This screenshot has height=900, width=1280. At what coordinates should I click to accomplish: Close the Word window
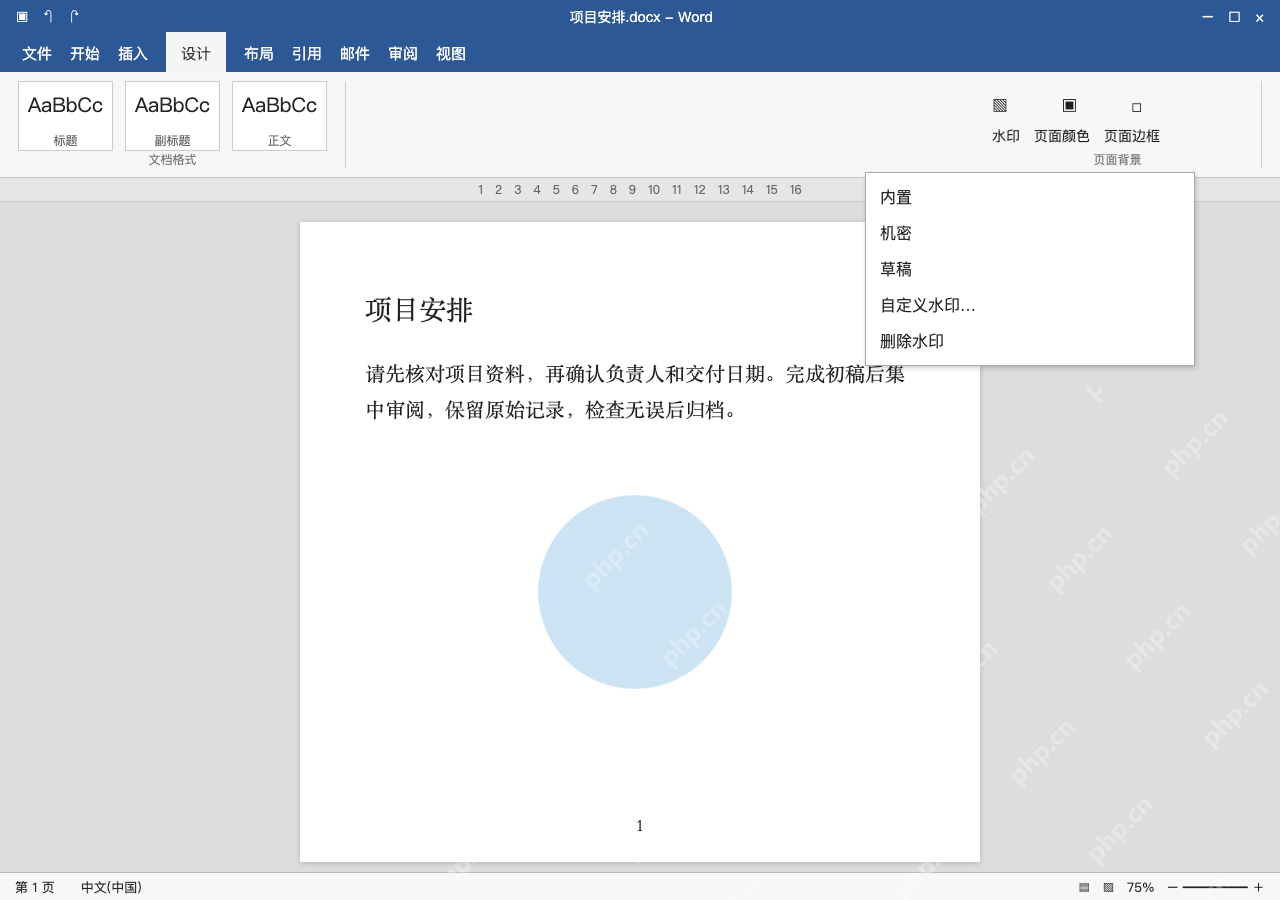coord(1260,17)
